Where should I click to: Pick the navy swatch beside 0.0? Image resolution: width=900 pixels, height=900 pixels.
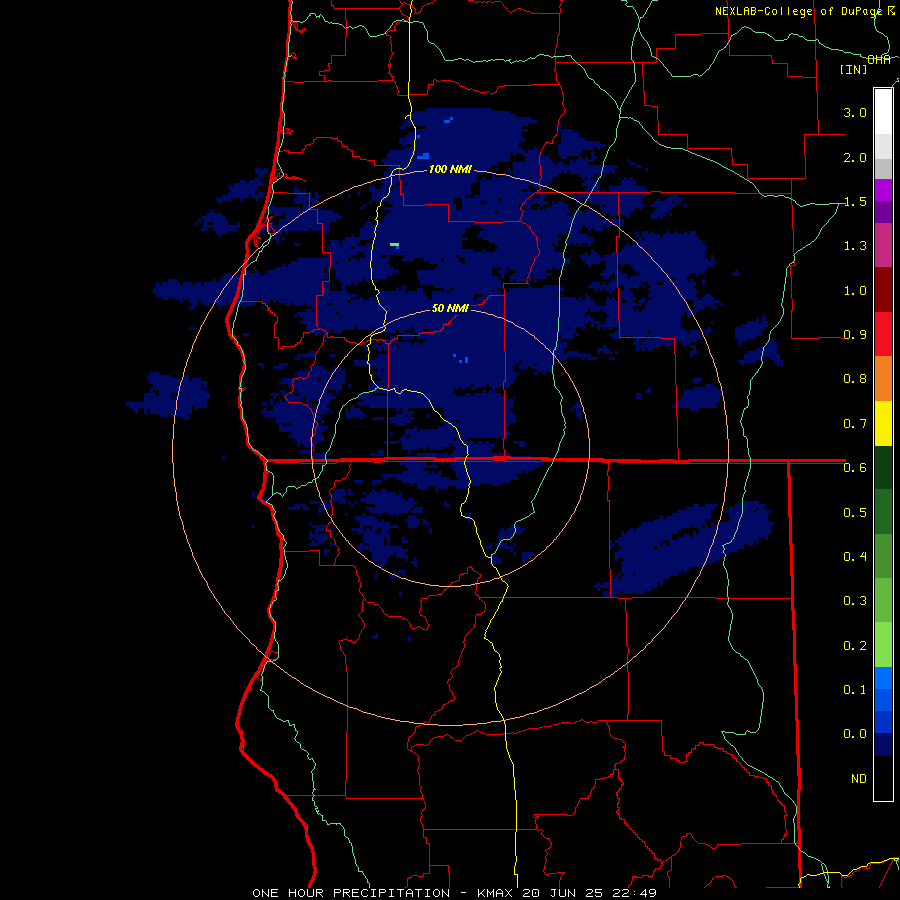pos(883,744)
